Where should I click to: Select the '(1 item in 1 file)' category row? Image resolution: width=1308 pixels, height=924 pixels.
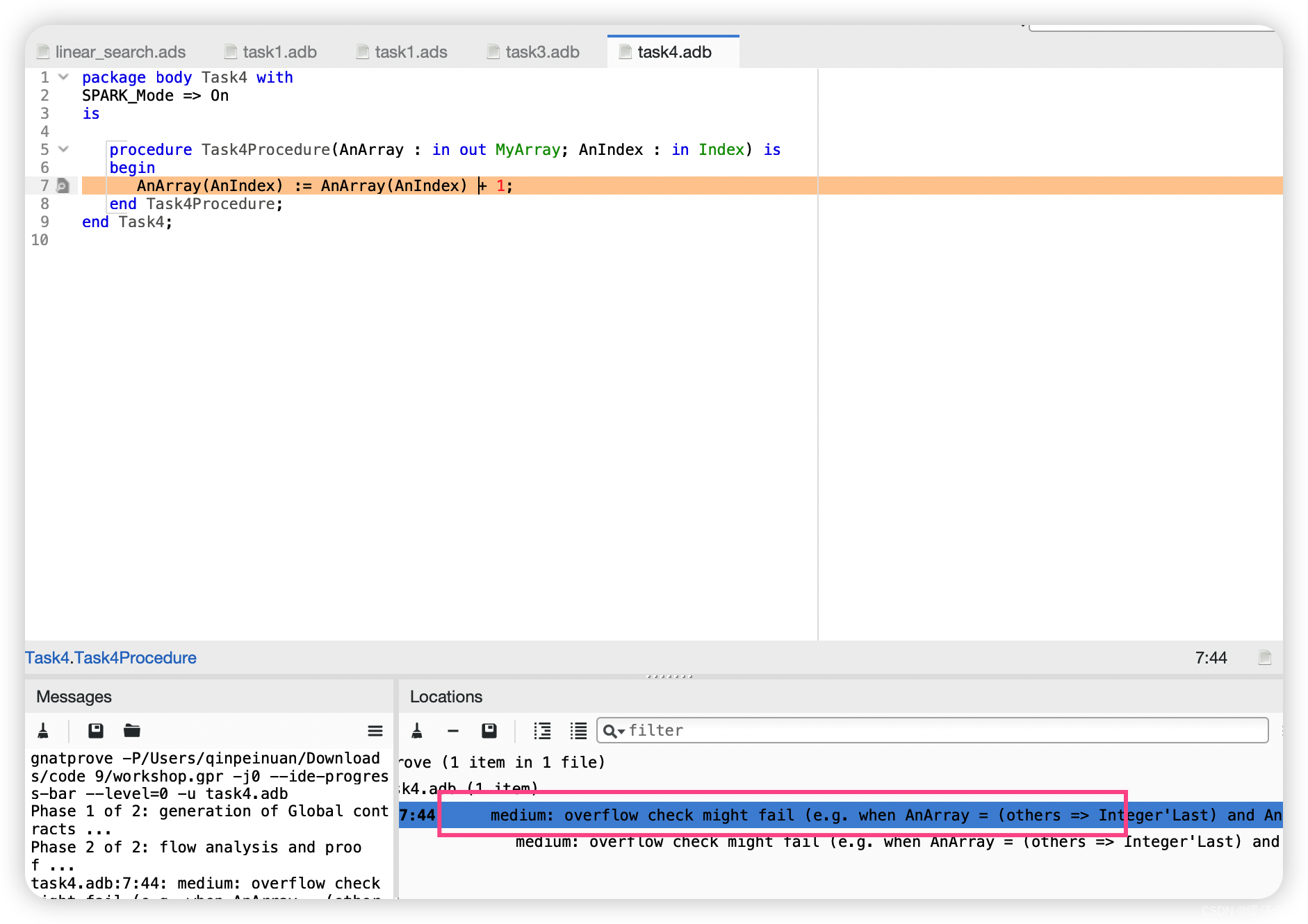(x=840, y=762)
